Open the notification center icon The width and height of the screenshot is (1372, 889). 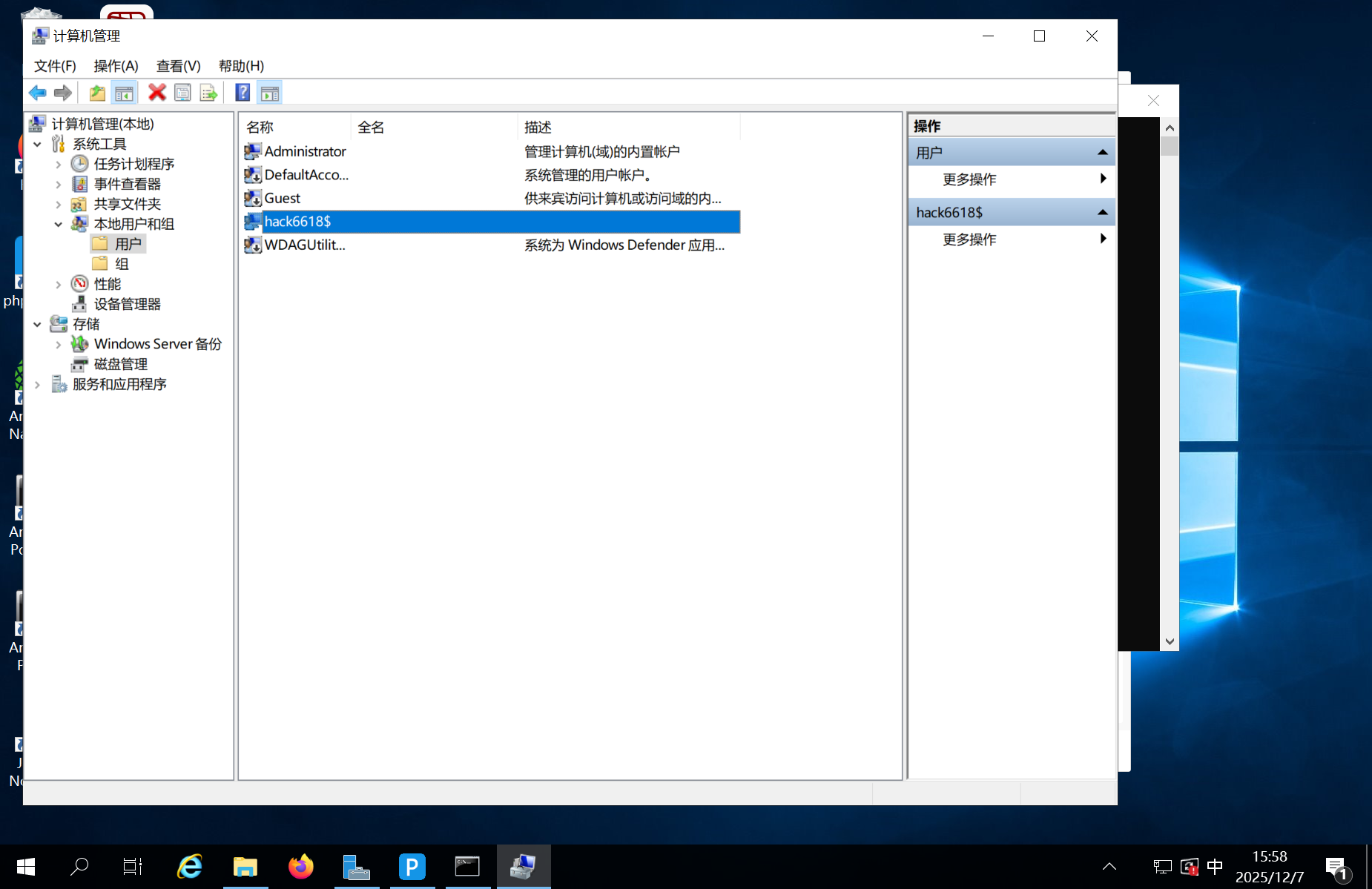coord(1338,867)
